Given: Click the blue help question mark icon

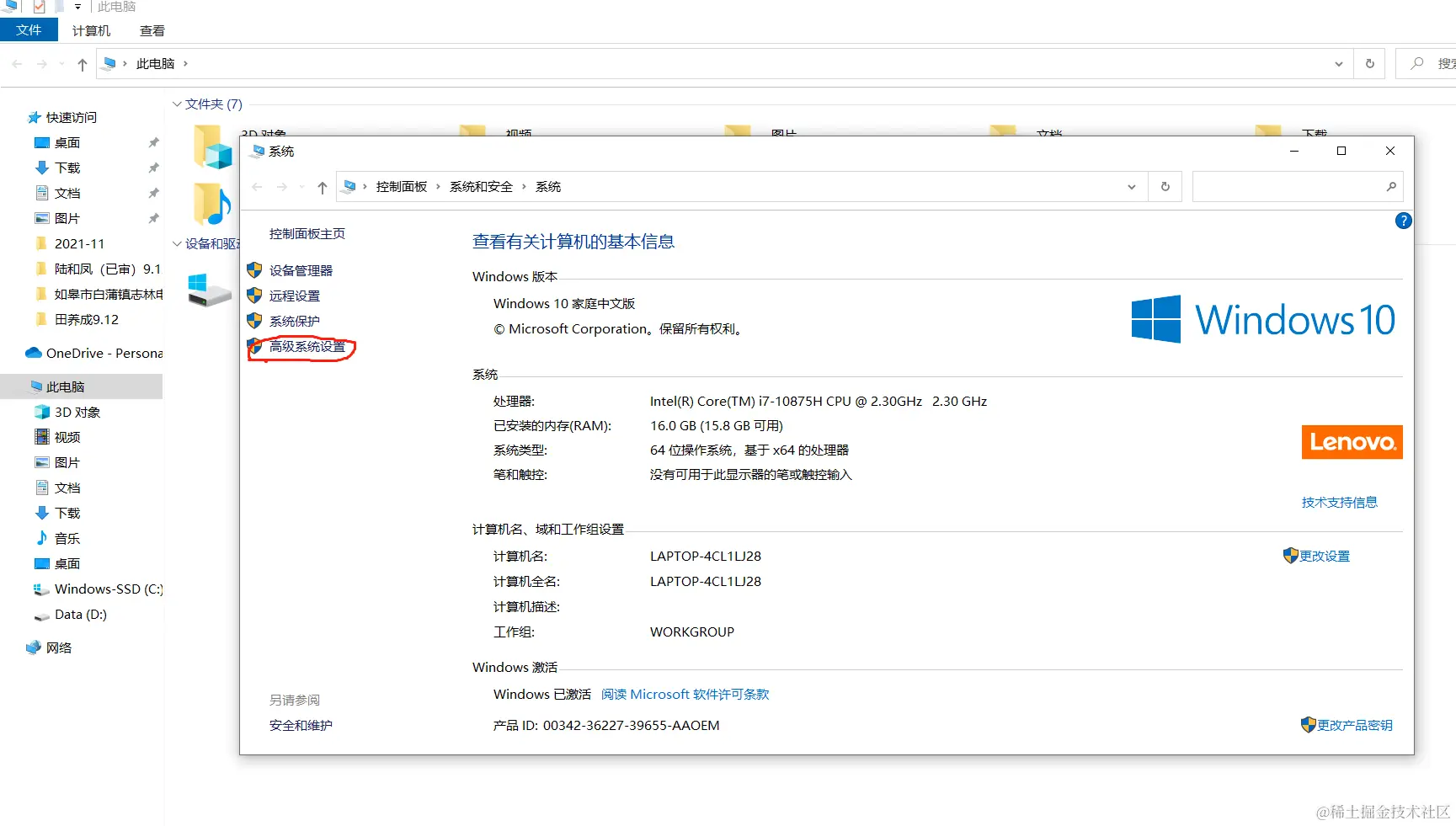Looking at the screenshot, I should (1403, 221).
